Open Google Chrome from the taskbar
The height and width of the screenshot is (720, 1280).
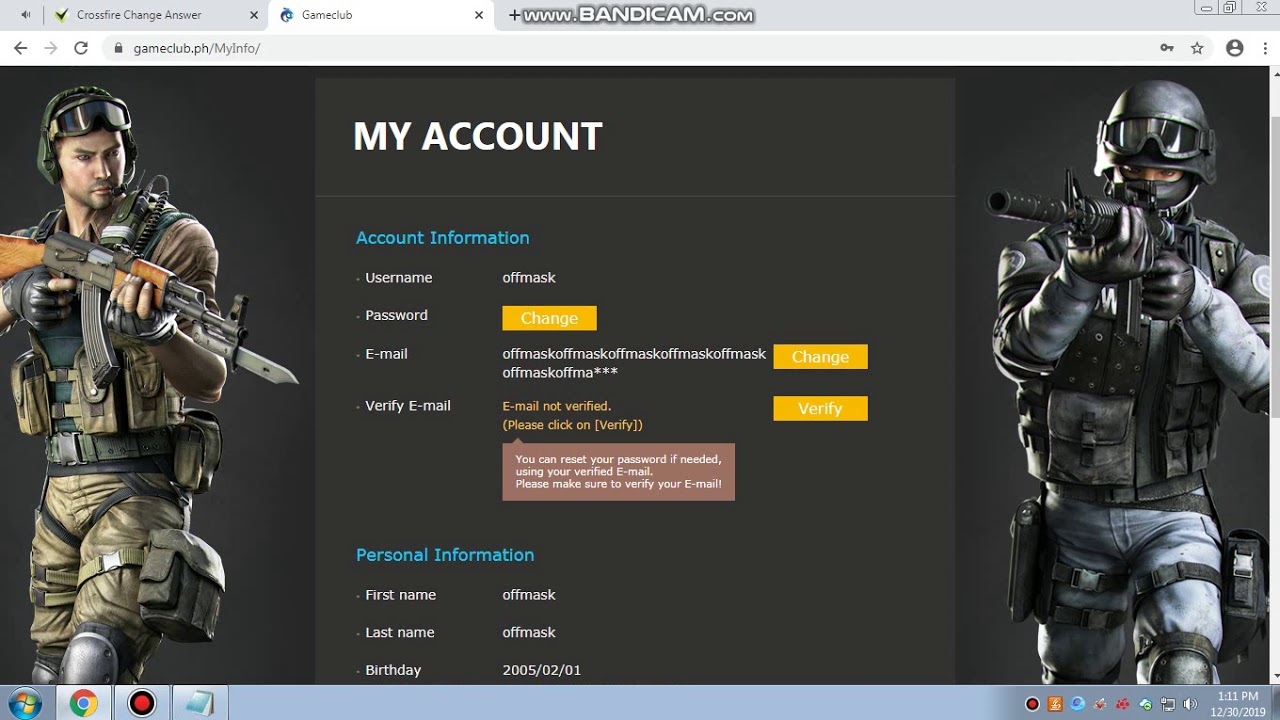point(84,703)
